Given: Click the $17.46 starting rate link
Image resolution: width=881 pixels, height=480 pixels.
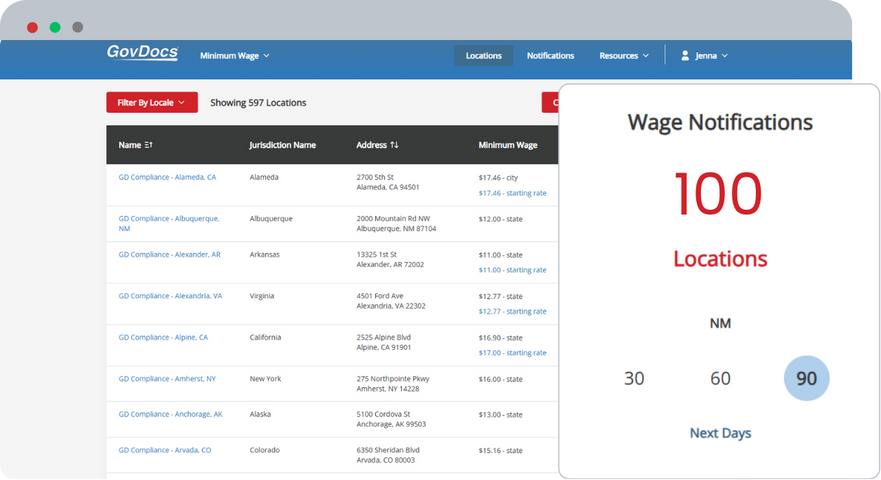Looking at the screenshot, I should [512, 193].
